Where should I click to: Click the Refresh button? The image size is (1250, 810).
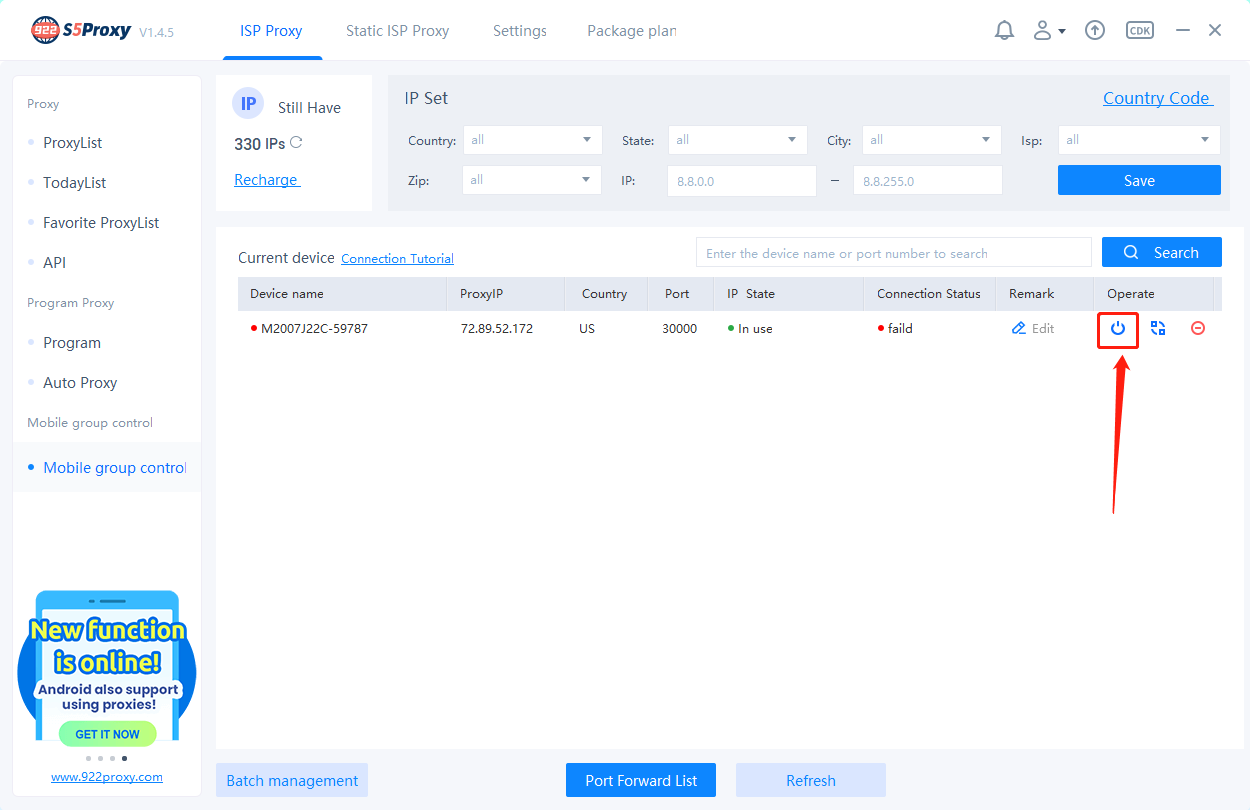pyautogui.click(x=811, y=780)
